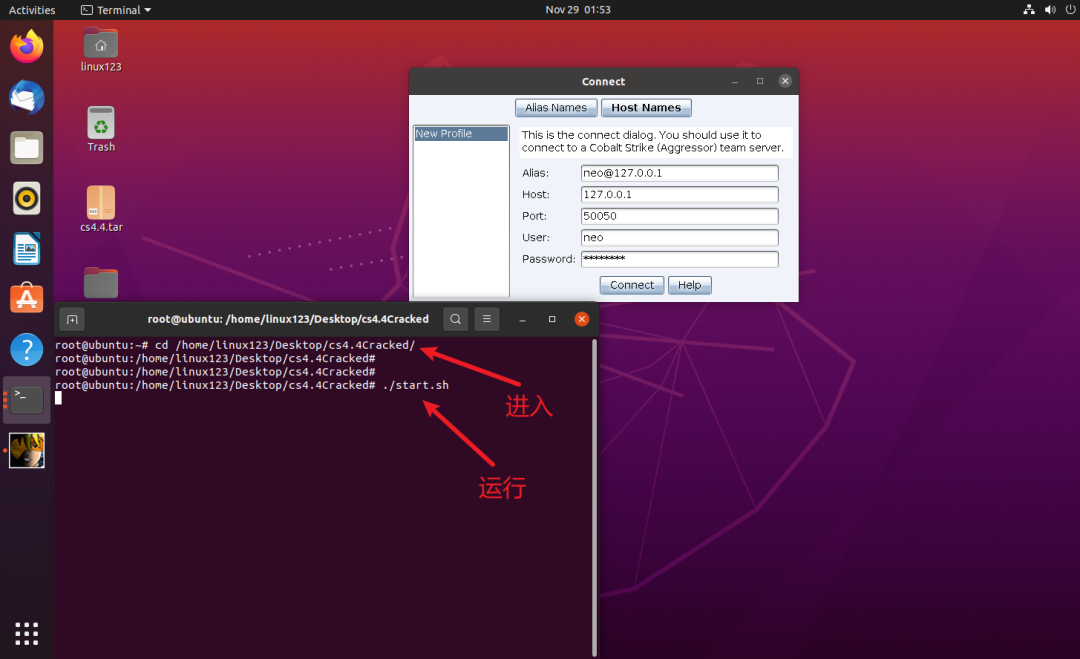The height and width of the screenshot is (659, 1080).
Task: Click the terminal search icon
Action: click(x=455, y=319)
